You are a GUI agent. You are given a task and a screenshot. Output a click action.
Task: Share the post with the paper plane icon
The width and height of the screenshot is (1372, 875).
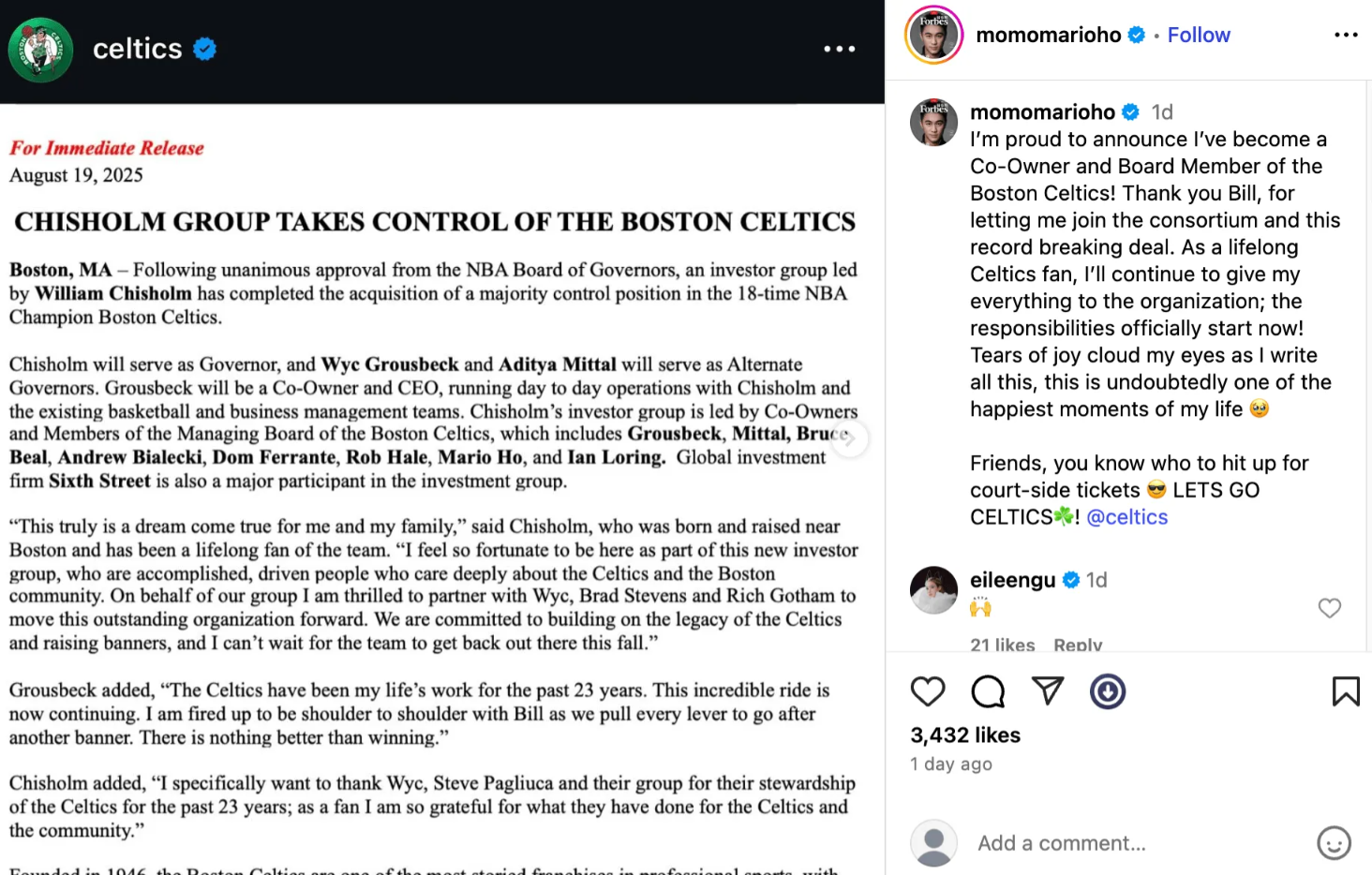[1048, 691]
